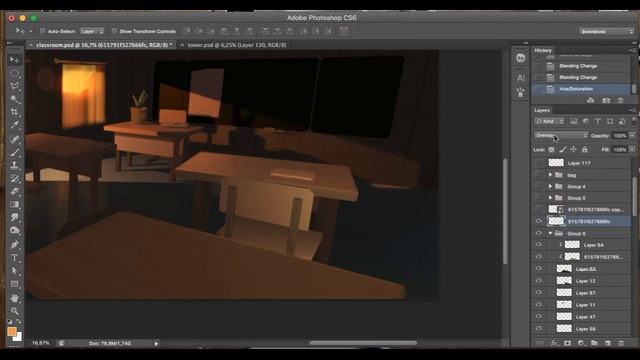Viewport: 640px width, 360px height.
Task: Expand the Group 4 folder
Action: click(550, 186)
